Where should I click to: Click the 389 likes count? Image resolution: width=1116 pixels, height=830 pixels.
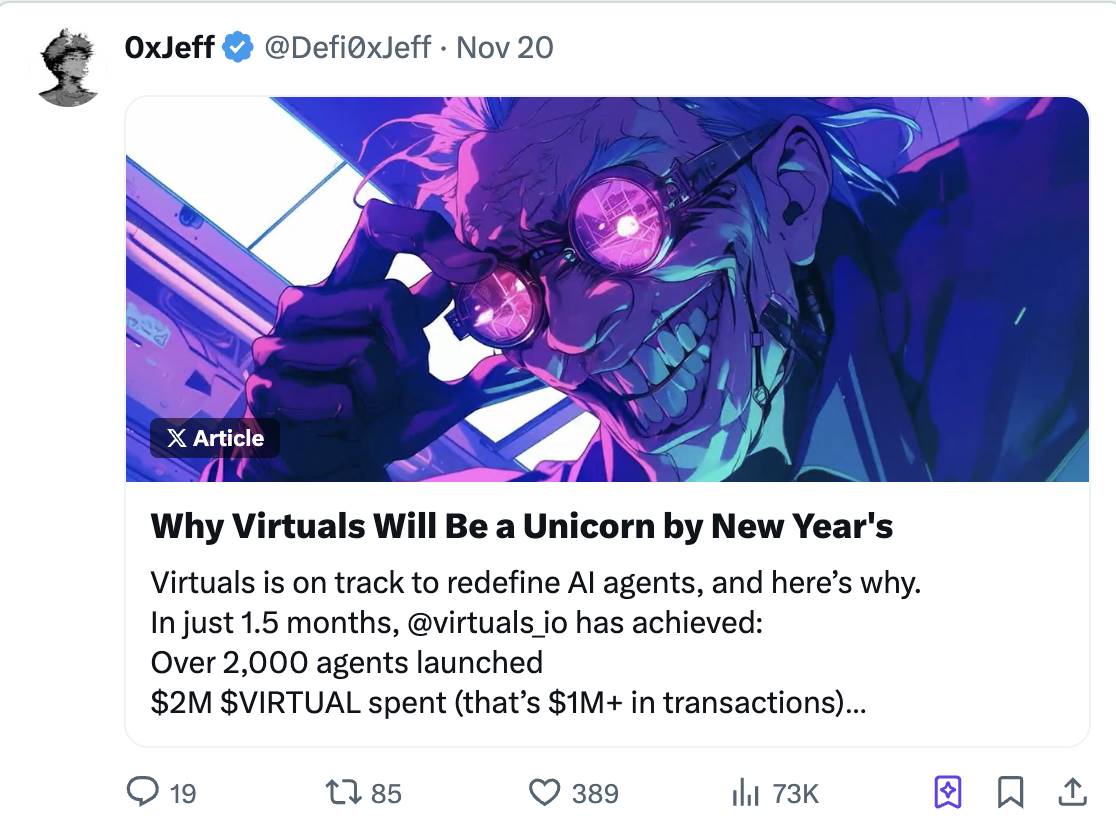pos(595,794)
